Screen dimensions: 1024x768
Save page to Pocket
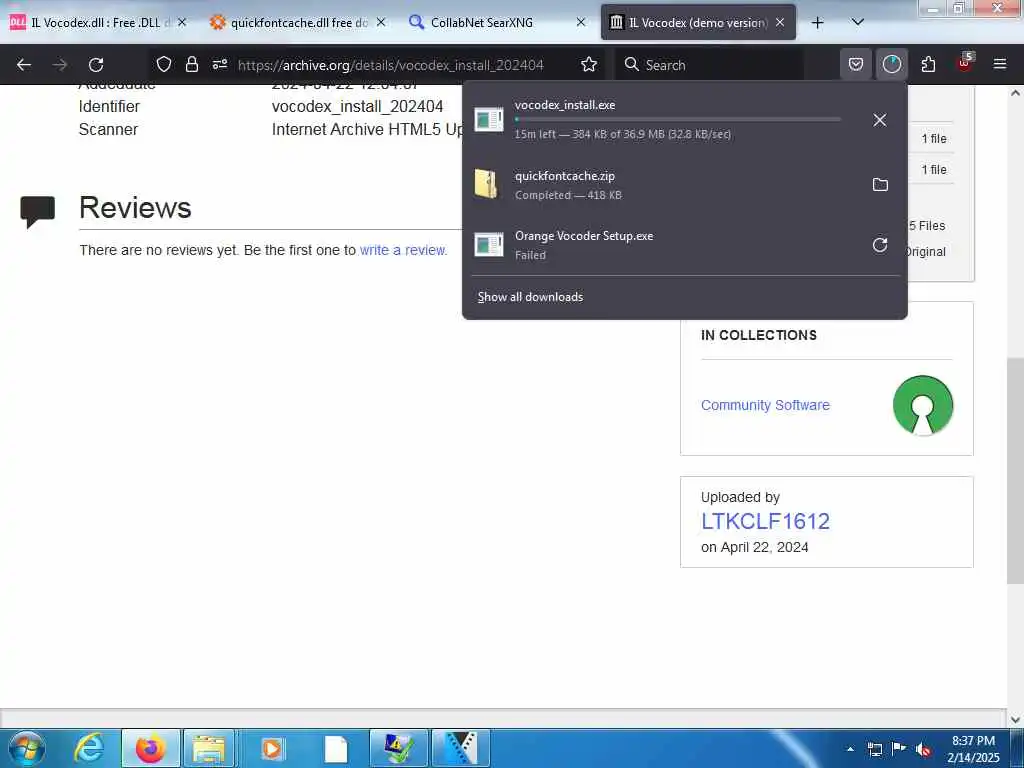pyautogui.click(x=856, y=64)
